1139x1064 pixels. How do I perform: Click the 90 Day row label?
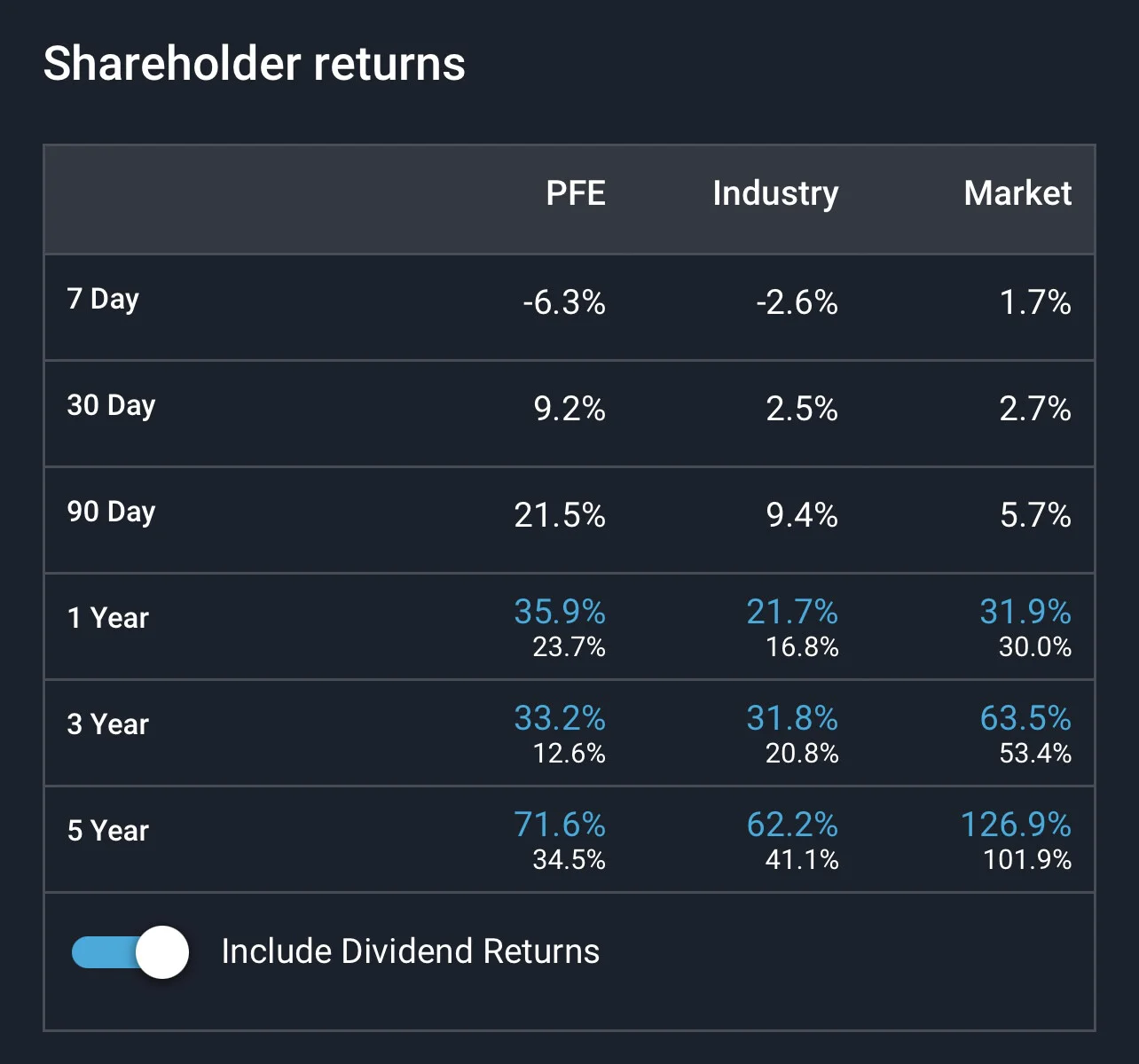tap(111, 512)
